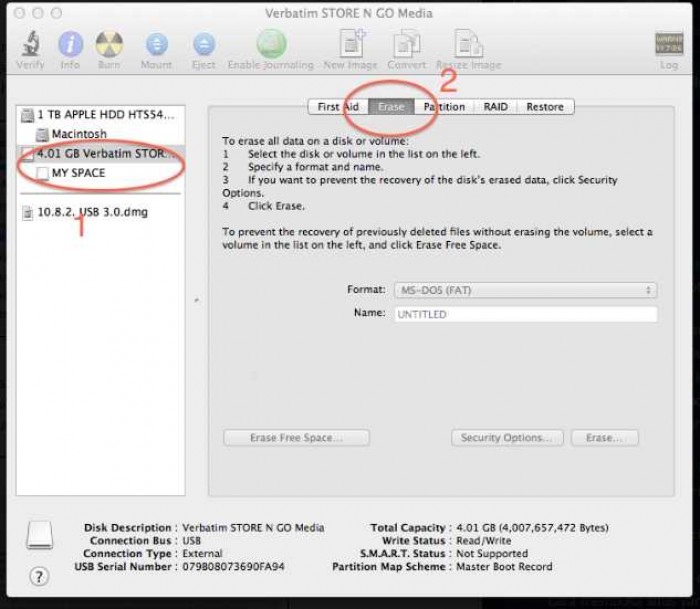
Task: Click the 4.01 GB Verbatim disk icon
Action: click(28, 154)
